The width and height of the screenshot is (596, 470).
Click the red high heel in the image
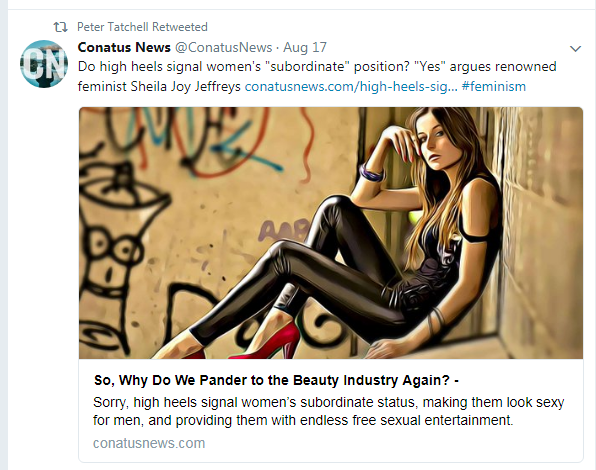[266, 342]
